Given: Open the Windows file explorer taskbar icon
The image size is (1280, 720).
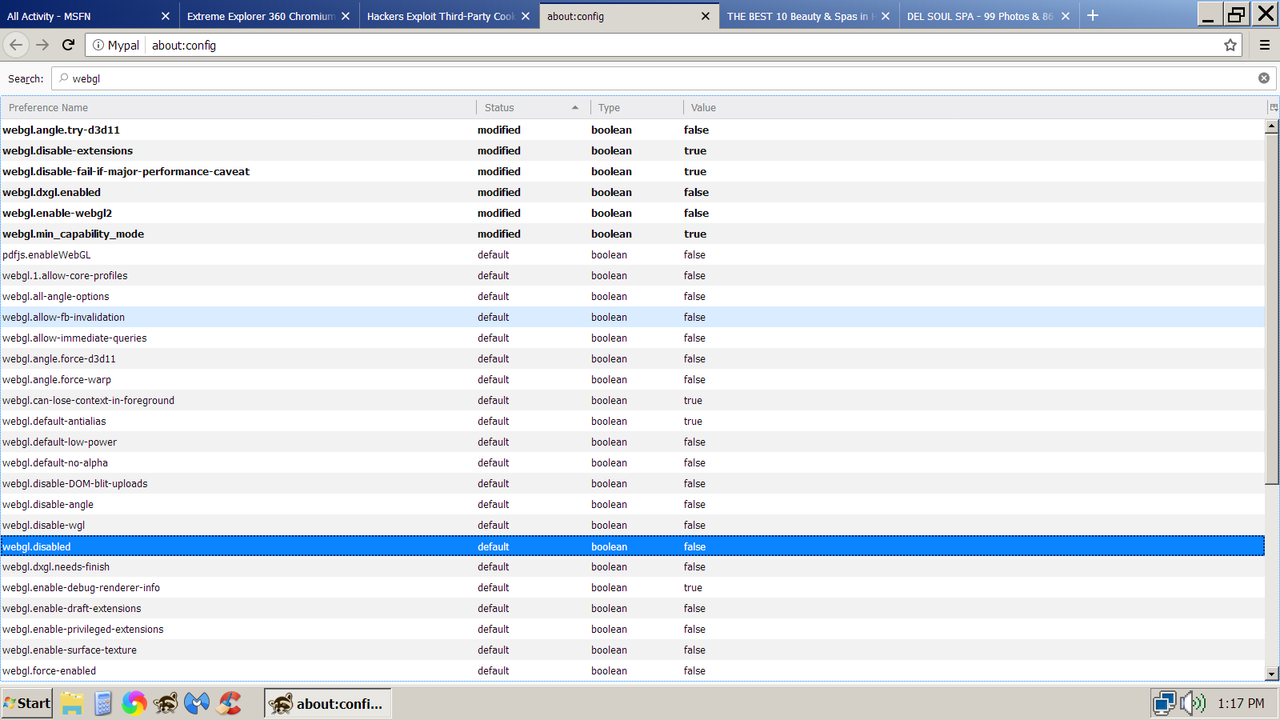Looking at the screenshot, I should coord(72,703).
